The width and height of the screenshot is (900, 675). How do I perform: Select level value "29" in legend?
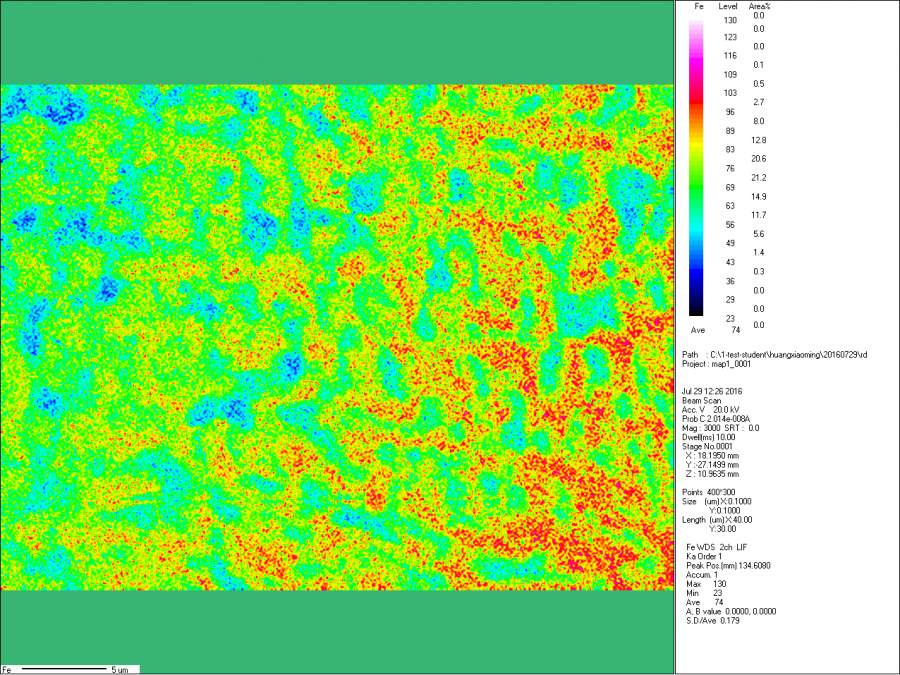click(x=730, y=300)
